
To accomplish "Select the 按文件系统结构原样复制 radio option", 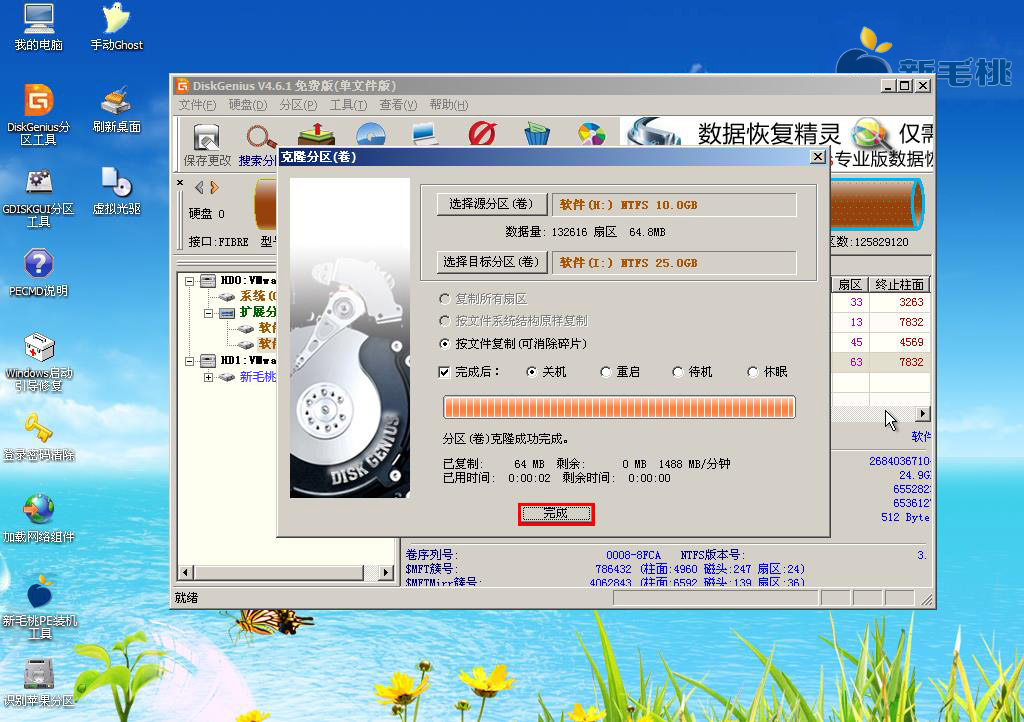I will 513,321.
